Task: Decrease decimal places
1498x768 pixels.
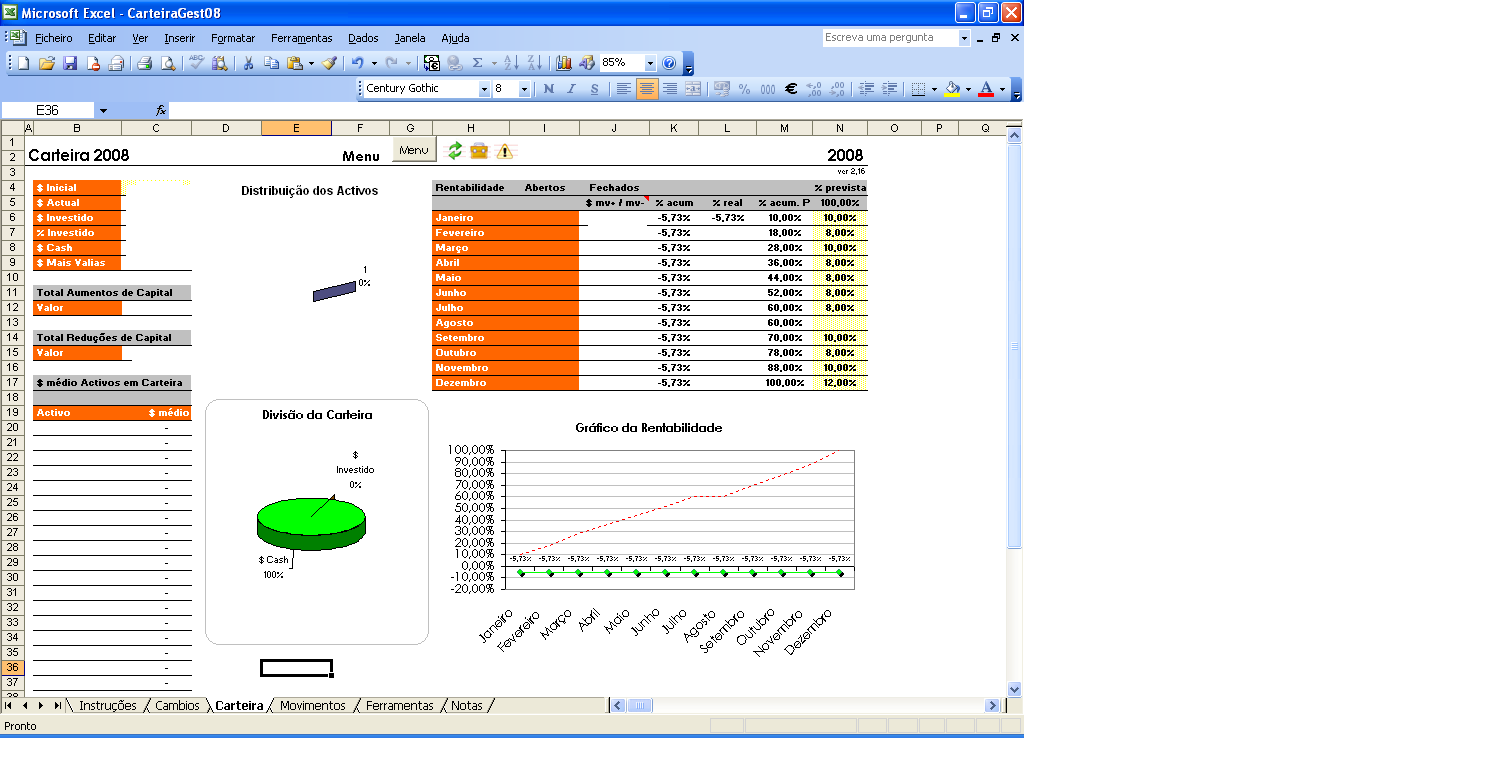Action: [x=836, y=89]
